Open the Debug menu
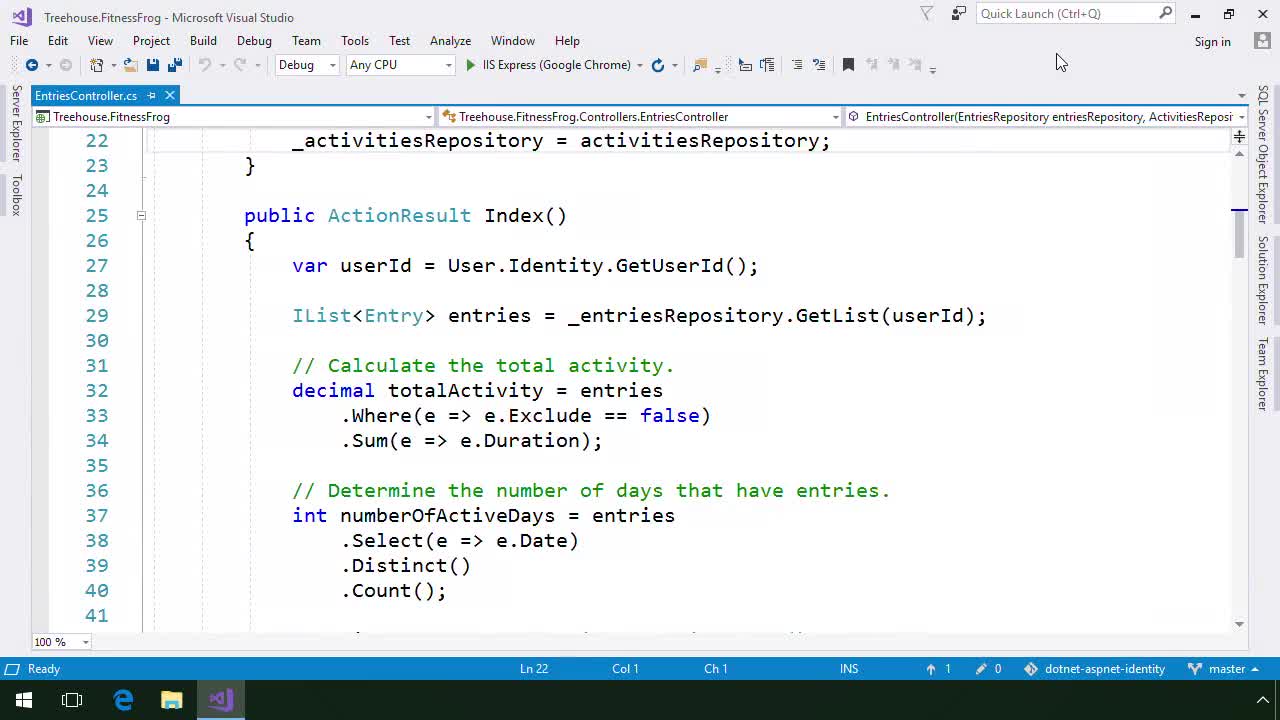Image resolution: width=1280 pixels, height=720 pixels. click(x=254, y=41)
